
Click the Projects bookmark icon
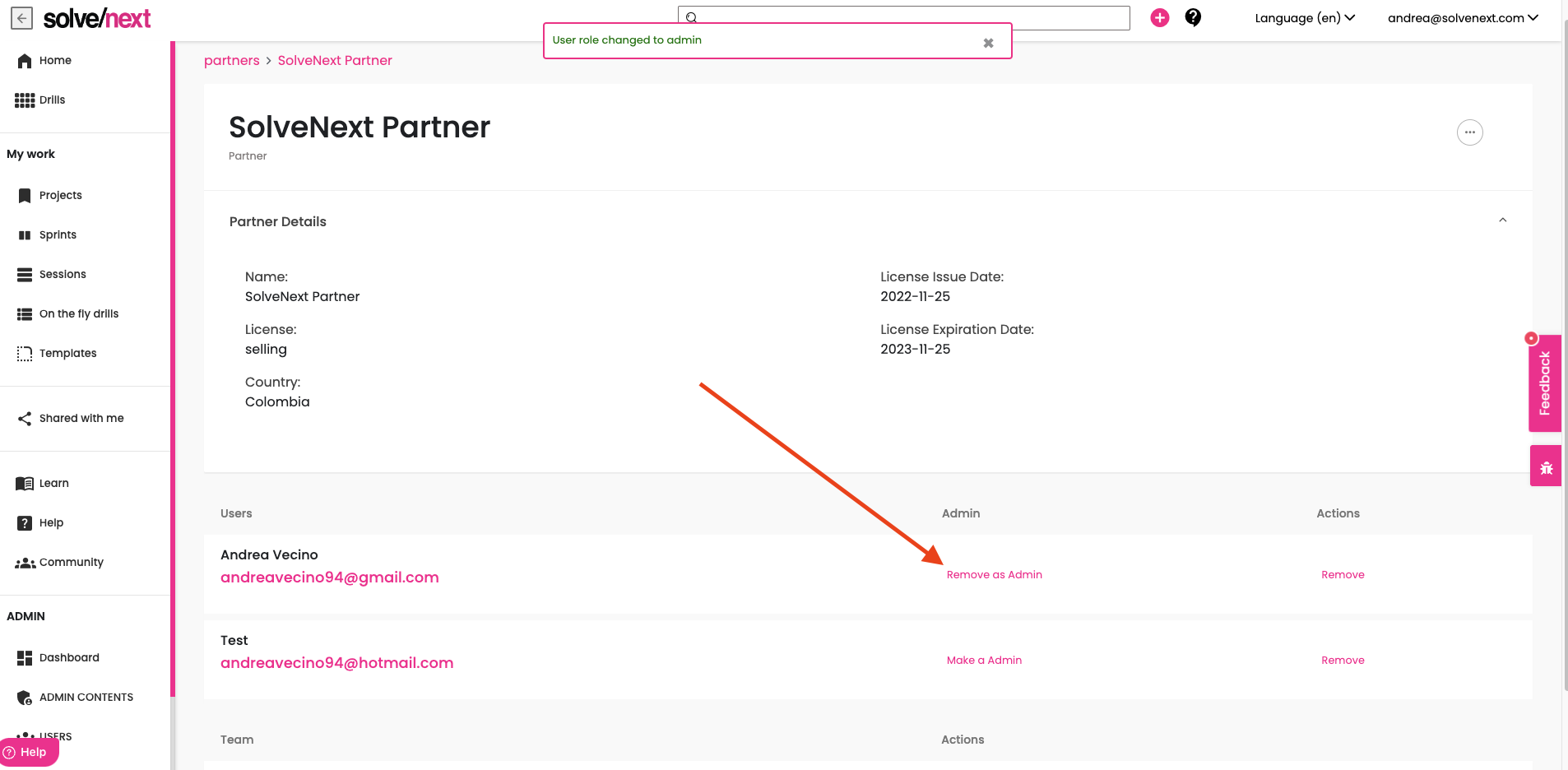25,196
